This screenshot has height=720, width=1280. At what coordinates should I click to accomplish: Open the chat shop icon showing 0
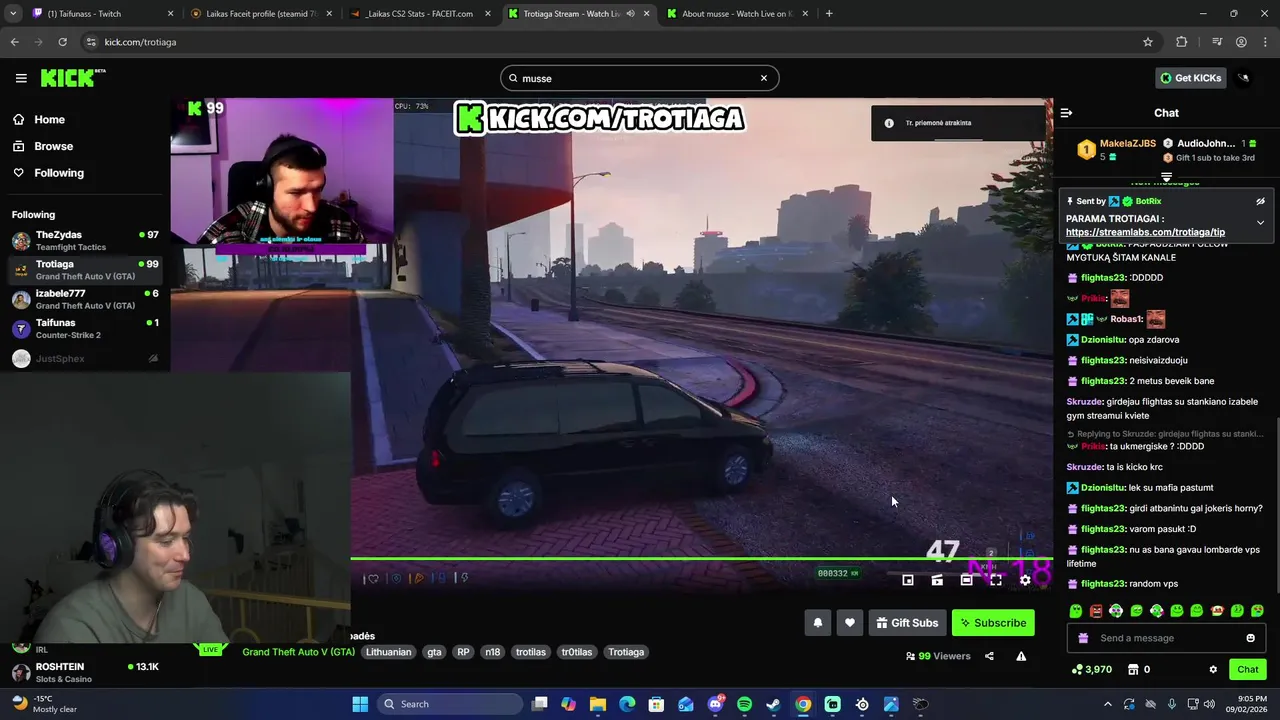[x=1139, y=669]
